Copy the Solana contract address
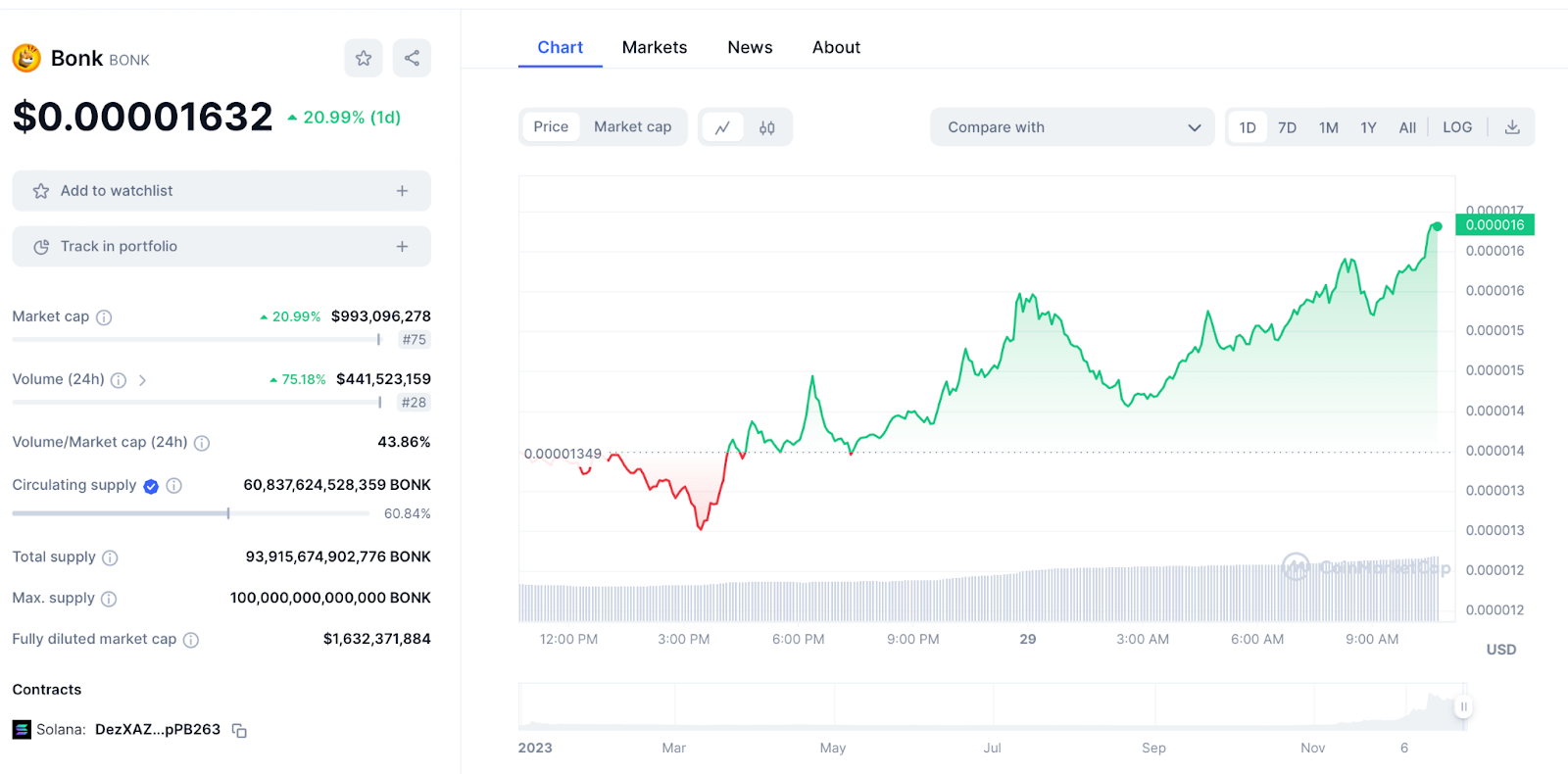 click(239, 731)
